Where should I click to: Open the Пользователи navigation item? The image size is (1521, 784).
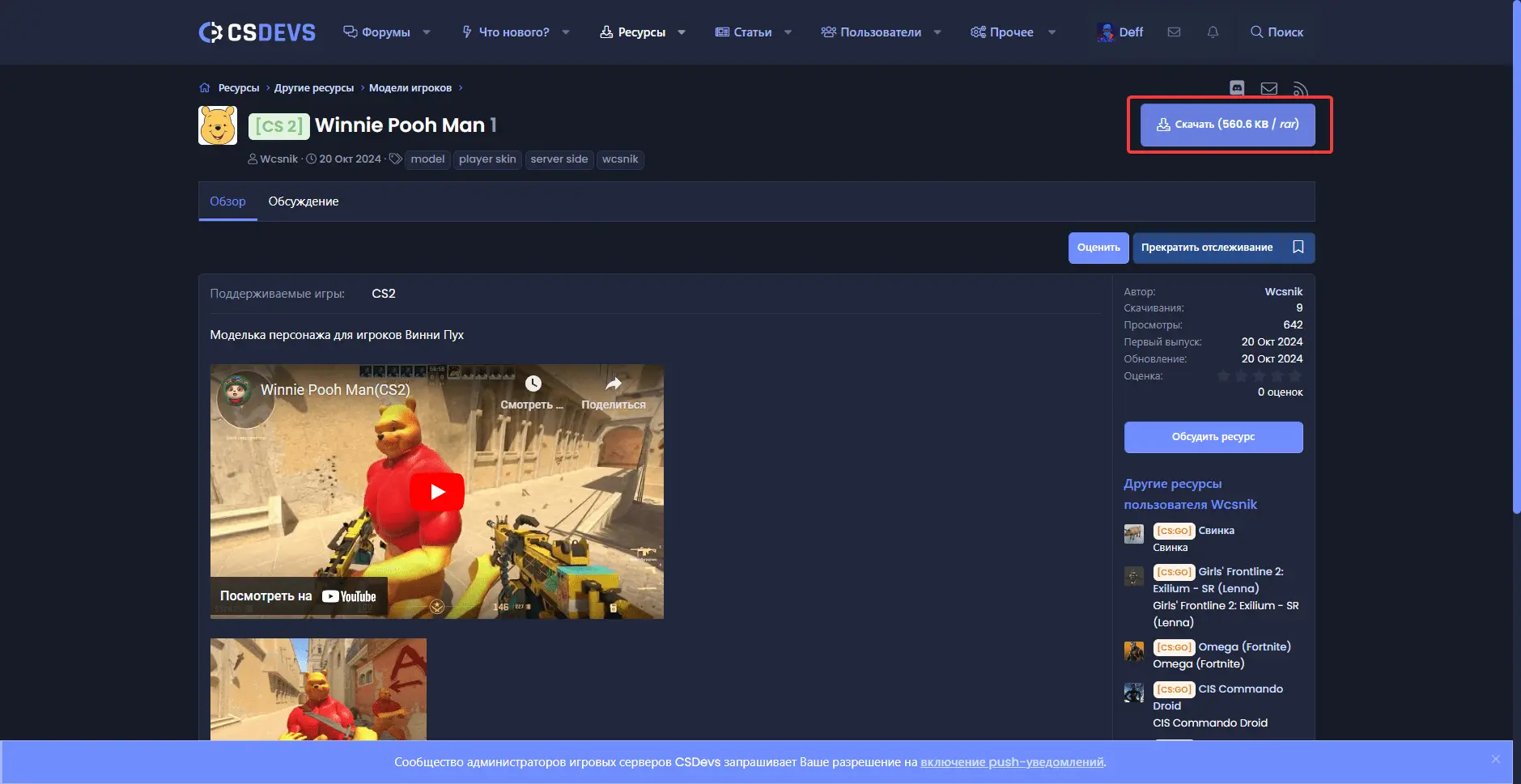(x=871, y=32)
